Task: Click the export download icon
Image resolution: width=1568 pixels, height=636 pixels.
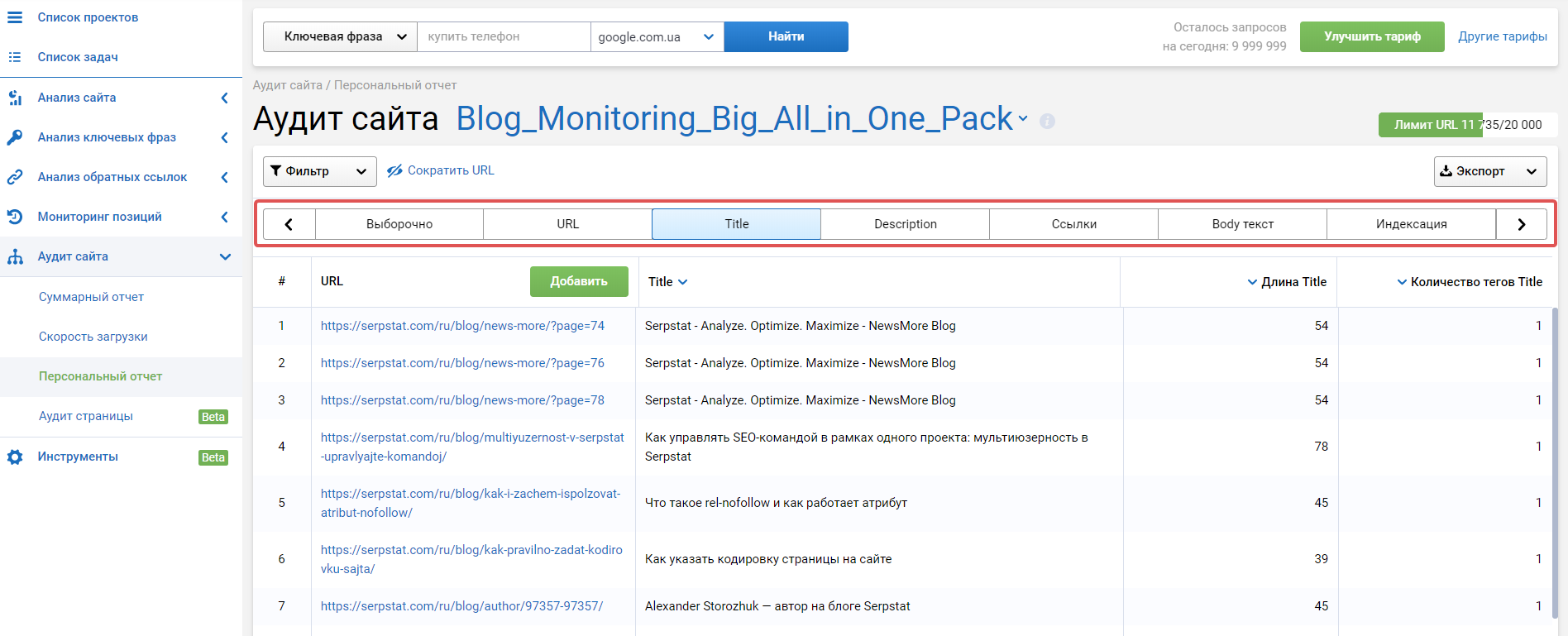Action: [1446, 170]
